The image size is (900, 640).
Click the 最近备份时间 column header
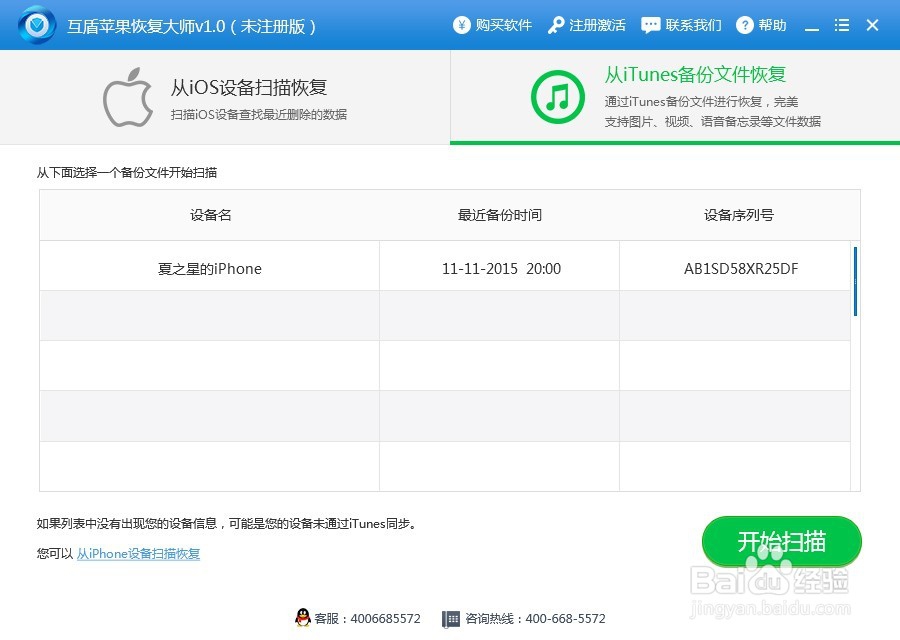[500, 215]
